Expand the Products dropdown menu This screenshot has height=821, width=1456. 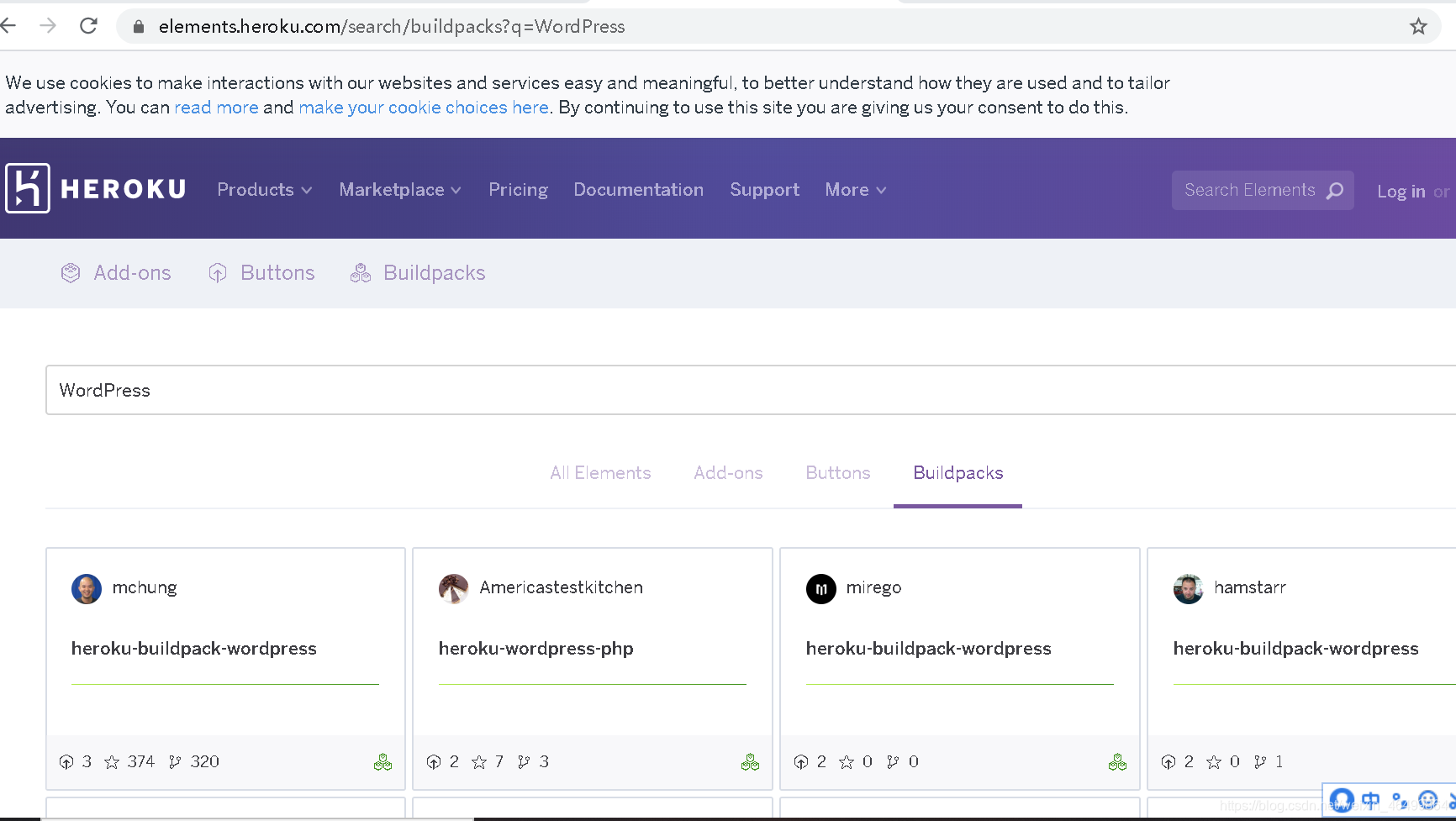pyautogui.click(x=264, y=190)
